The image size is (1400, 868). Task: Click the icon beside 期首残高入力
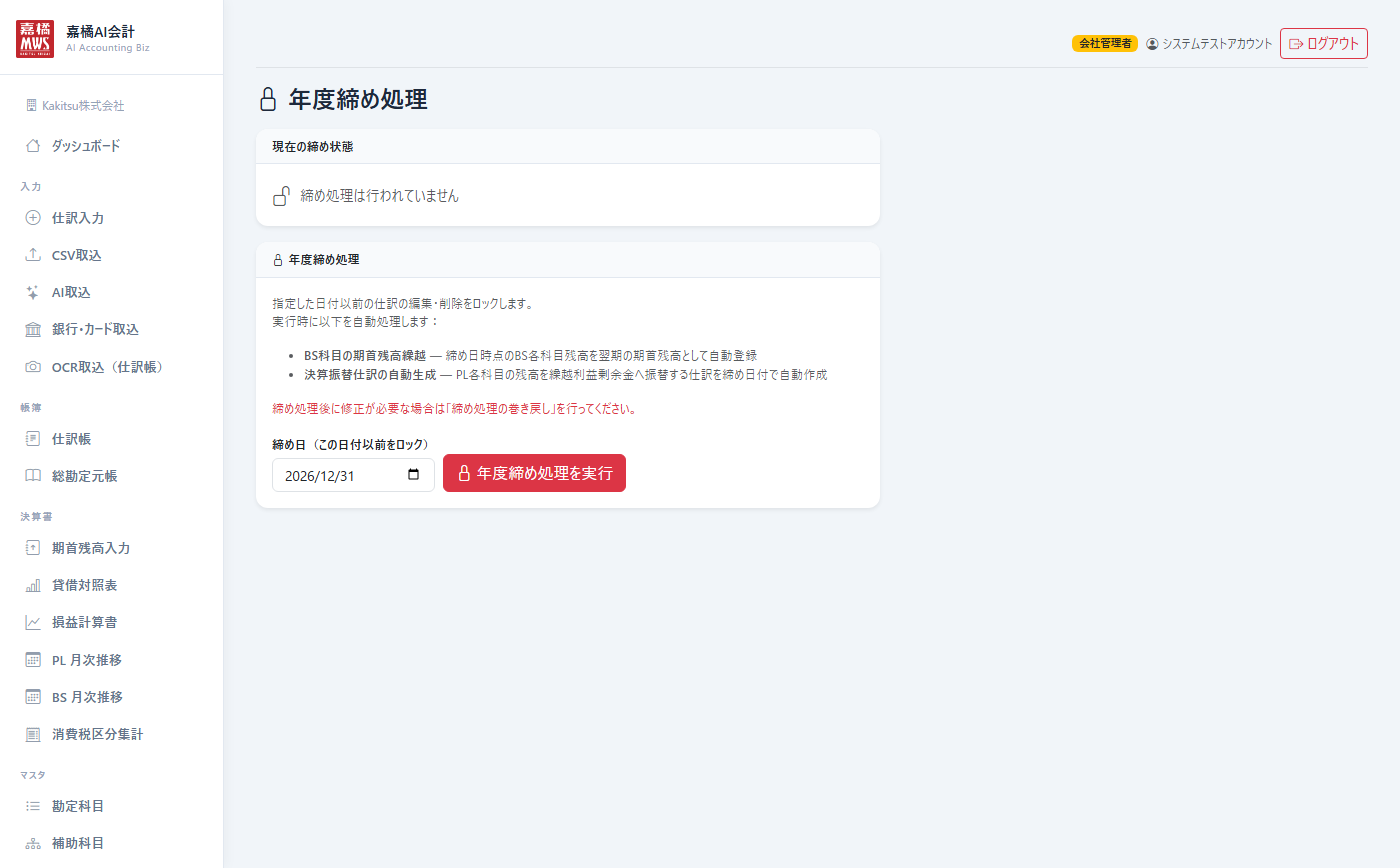pos(33,548)
